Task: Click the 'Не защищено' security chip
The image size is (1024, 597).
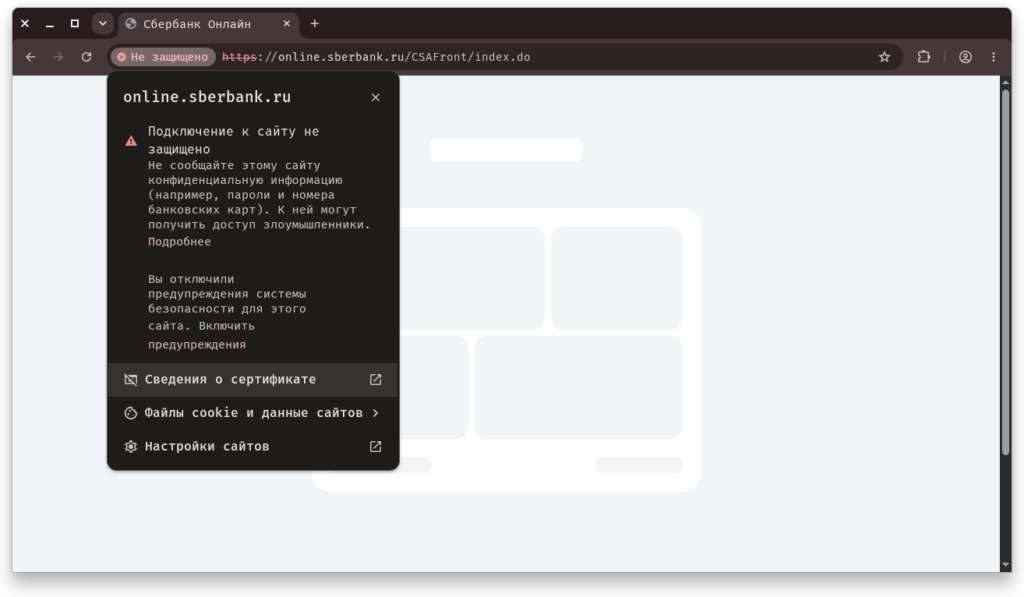Action: 163,57
